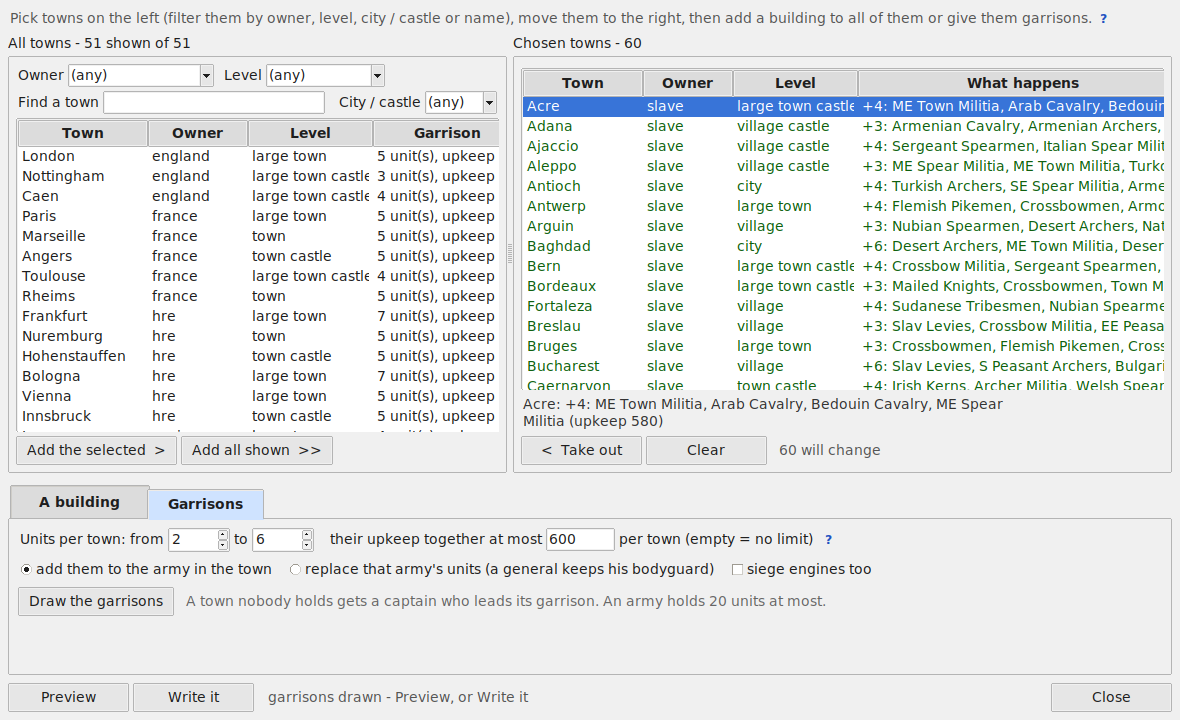Select Bucharest row in chosen towns
Screen dimensions: 1180x720
(844, 366)
